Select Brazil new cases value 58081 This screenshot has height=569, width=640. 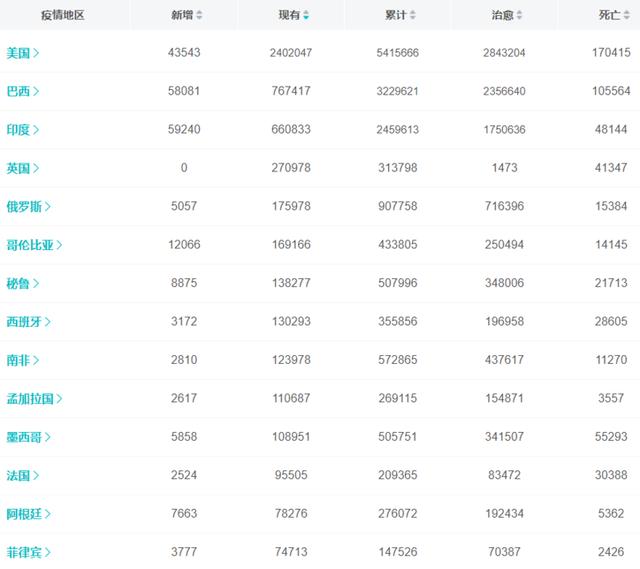184,91
